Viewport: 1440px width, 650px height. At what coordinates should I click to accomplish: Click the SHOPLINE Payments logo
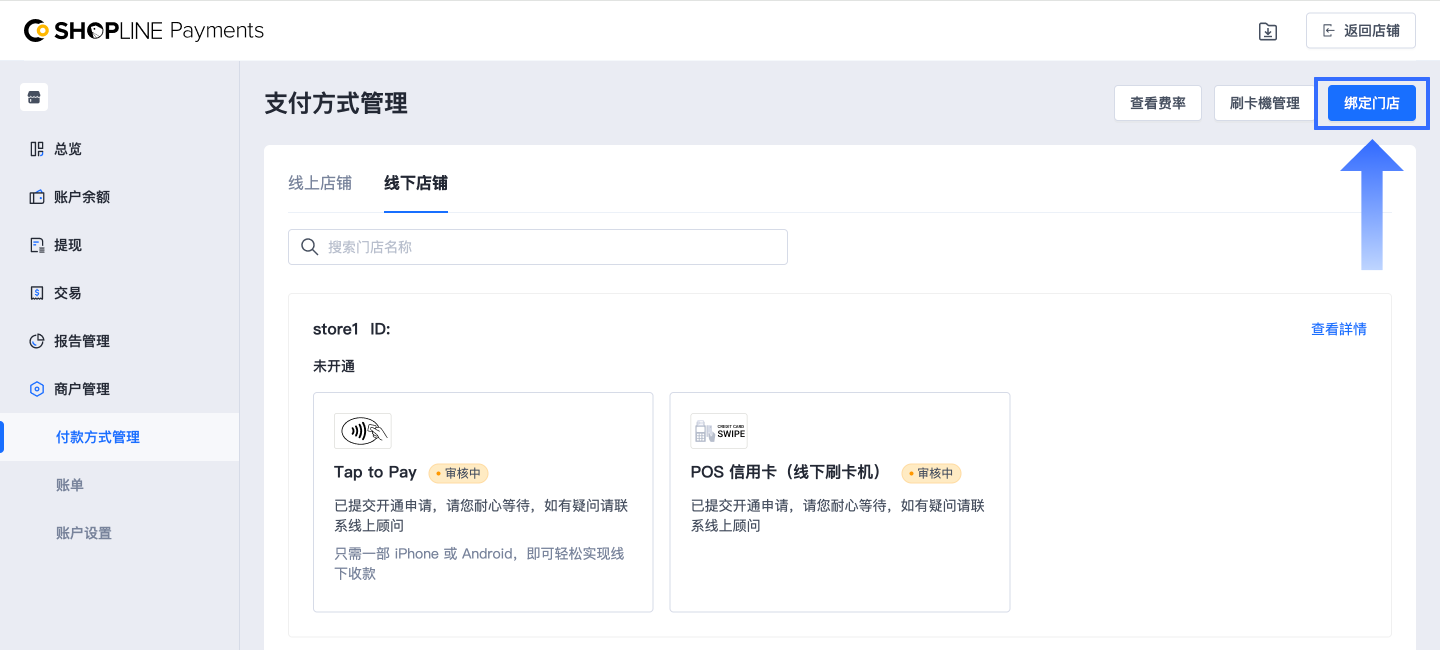[144, 31]
